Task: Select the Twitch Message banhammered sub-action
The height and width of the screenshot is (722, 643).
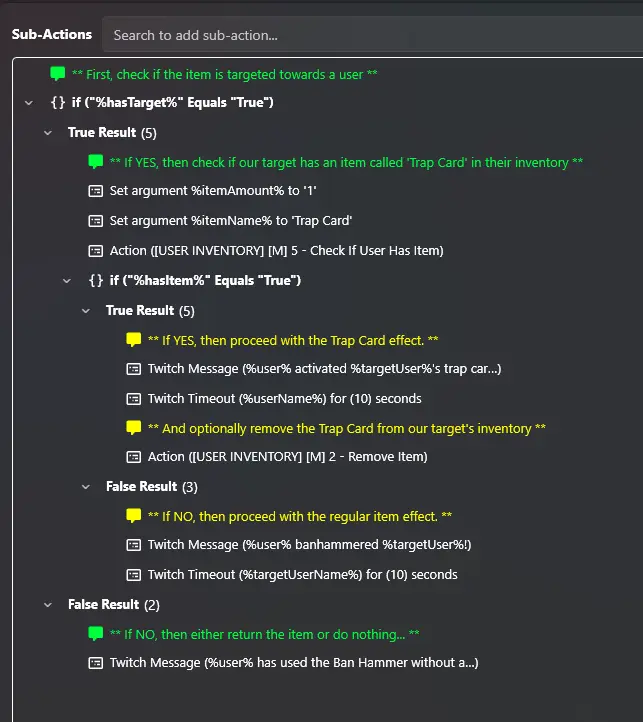Action: click(309, 545)
